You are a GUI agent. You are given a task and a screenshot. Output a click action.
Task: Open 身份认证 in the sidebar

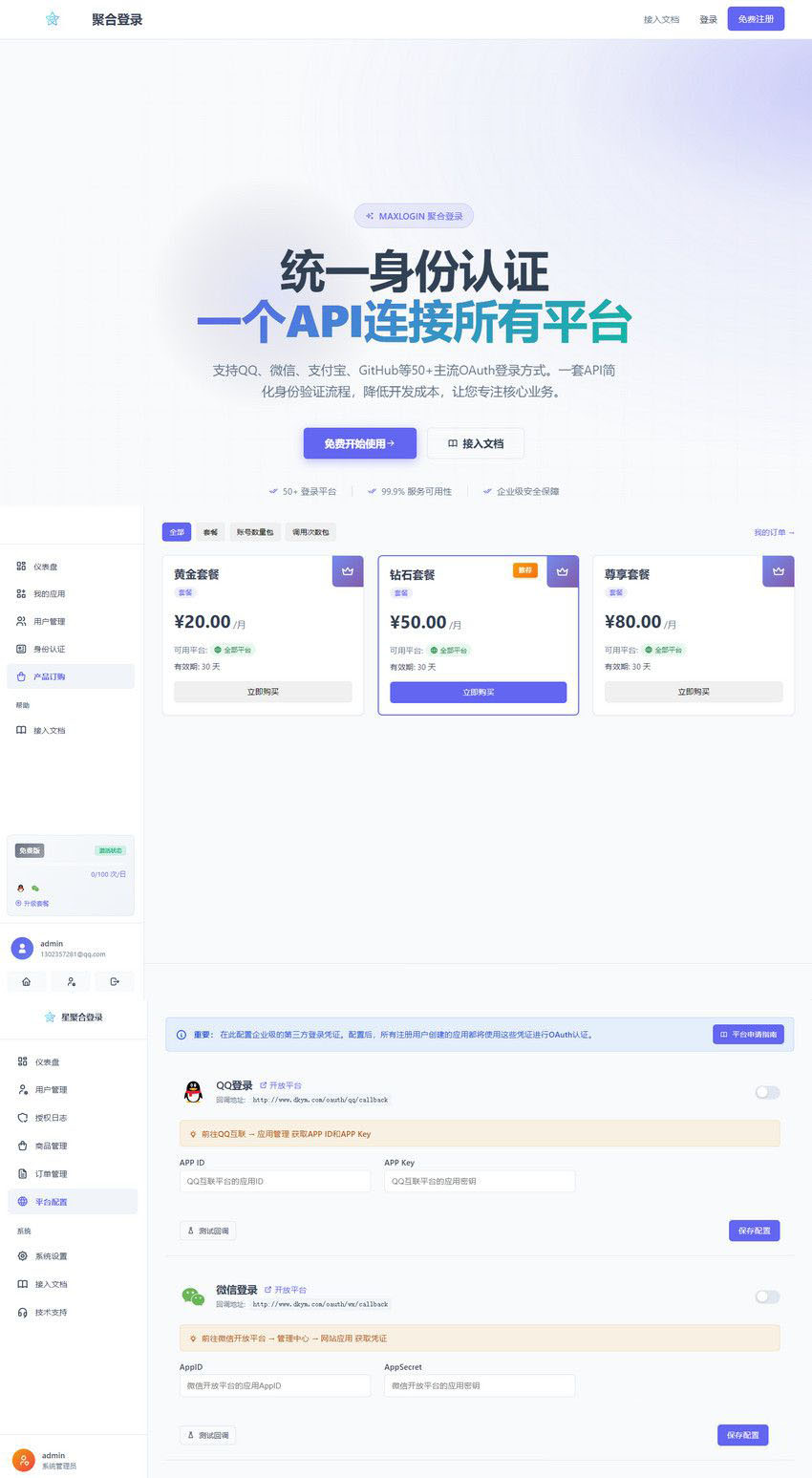pos(50,649)
